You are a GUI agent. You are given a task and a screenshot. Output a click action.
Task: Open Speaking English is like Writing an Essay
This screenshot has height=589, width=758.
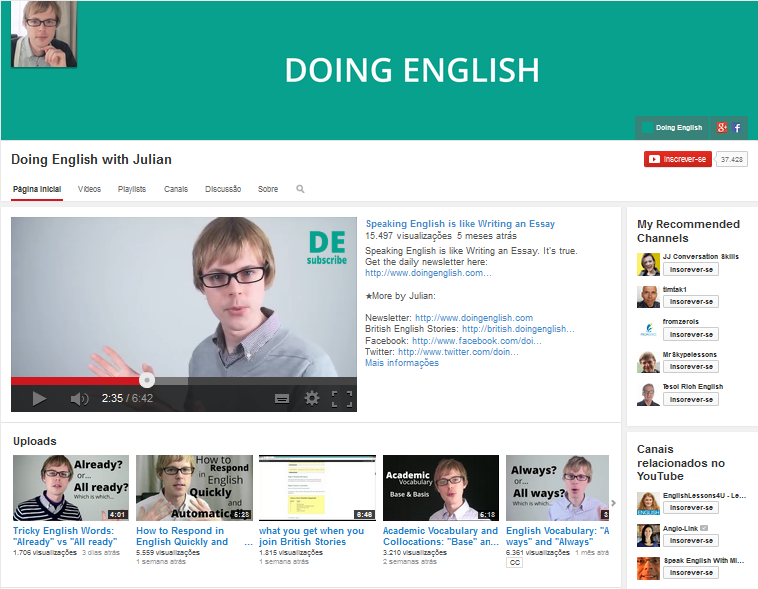(460, 224)
